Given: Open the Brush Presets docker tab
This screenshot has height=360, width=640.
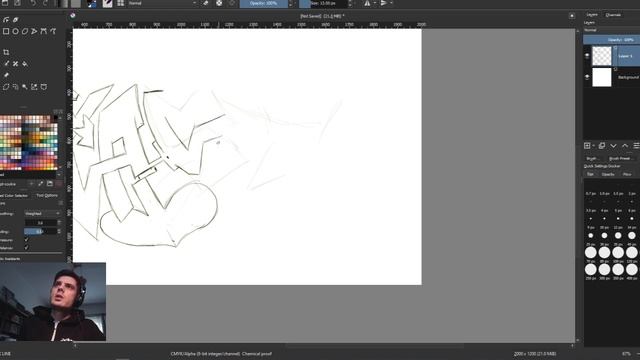Looking at the screenshot, I should pos(620,158).
